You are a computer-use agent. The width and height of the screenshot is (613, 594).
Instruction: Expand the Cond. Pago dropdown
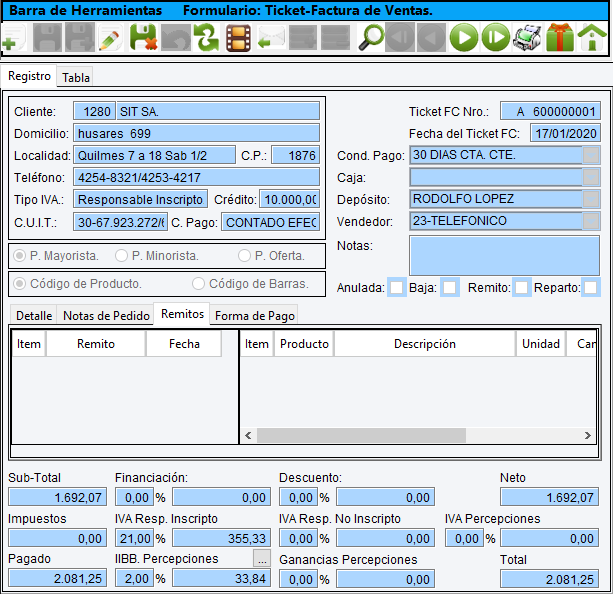pyautogui.click(x=591, y=155)
